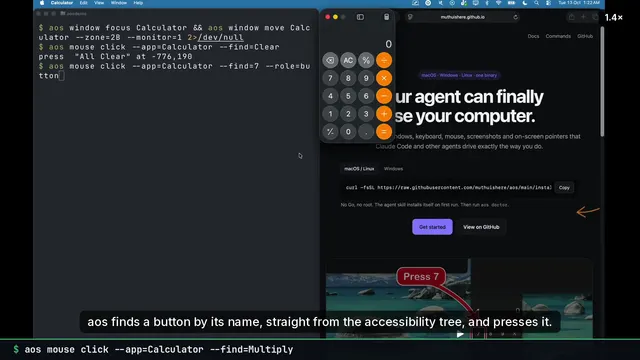
Task: Click the plus/minus sign toggle key
Action: pyautogui.click(x=330, y=131)
